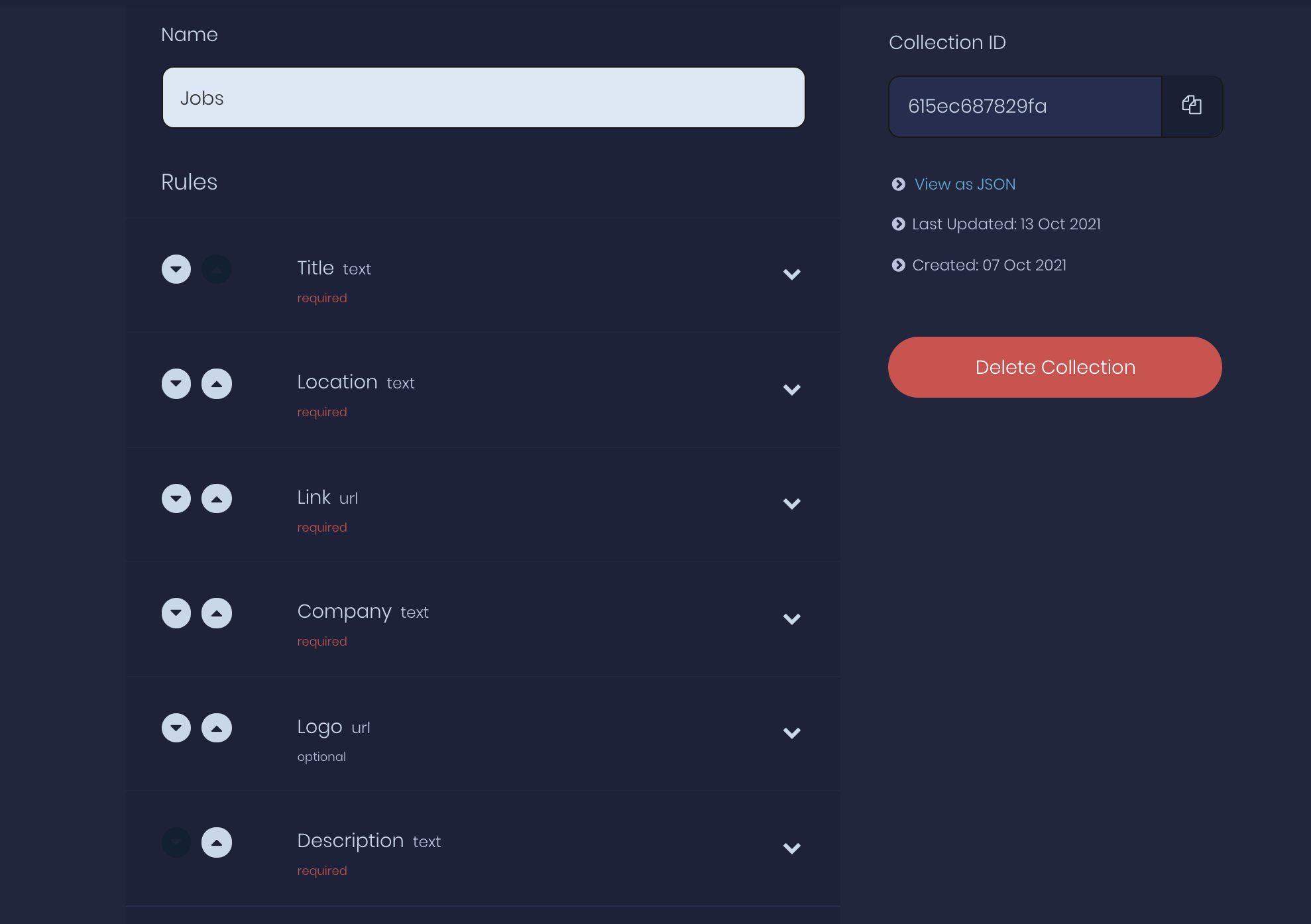Image resolution: width=1311 pixels, height=924 pixels.
Task: Click the url type label next to Logo
Action: tap(361, 728)
